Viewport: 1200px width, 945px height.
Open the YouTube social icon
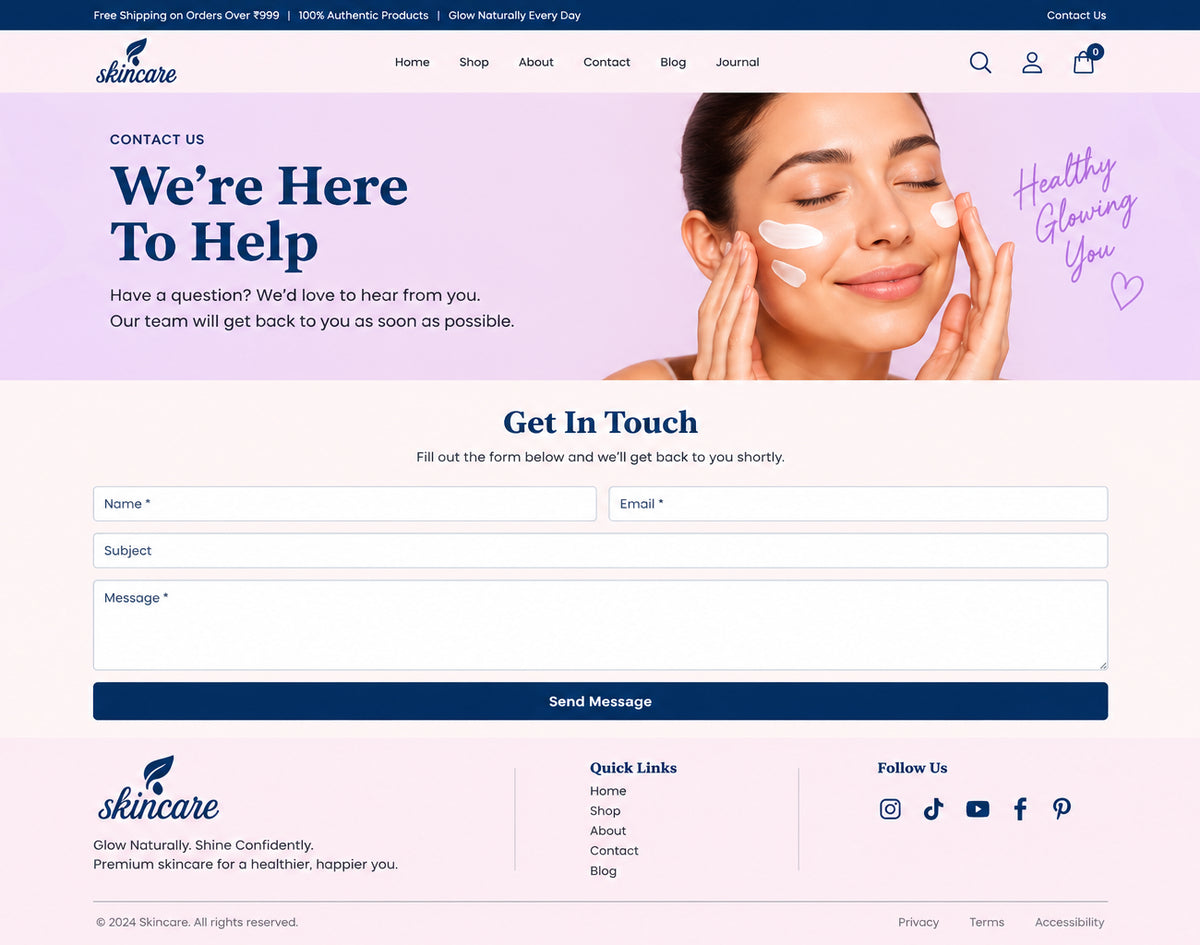pyautogui.click(x=978, y=809)
